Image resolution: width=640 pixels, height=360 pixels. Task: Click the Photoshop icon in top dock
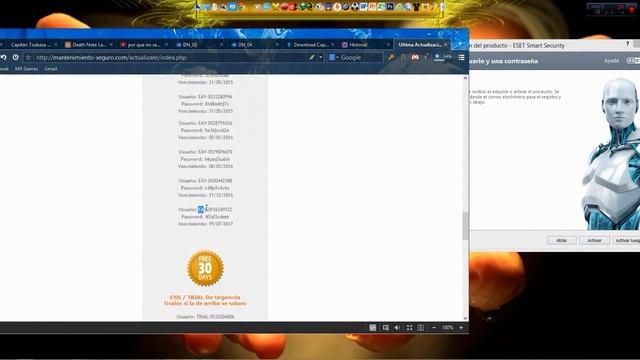point(390,7)
